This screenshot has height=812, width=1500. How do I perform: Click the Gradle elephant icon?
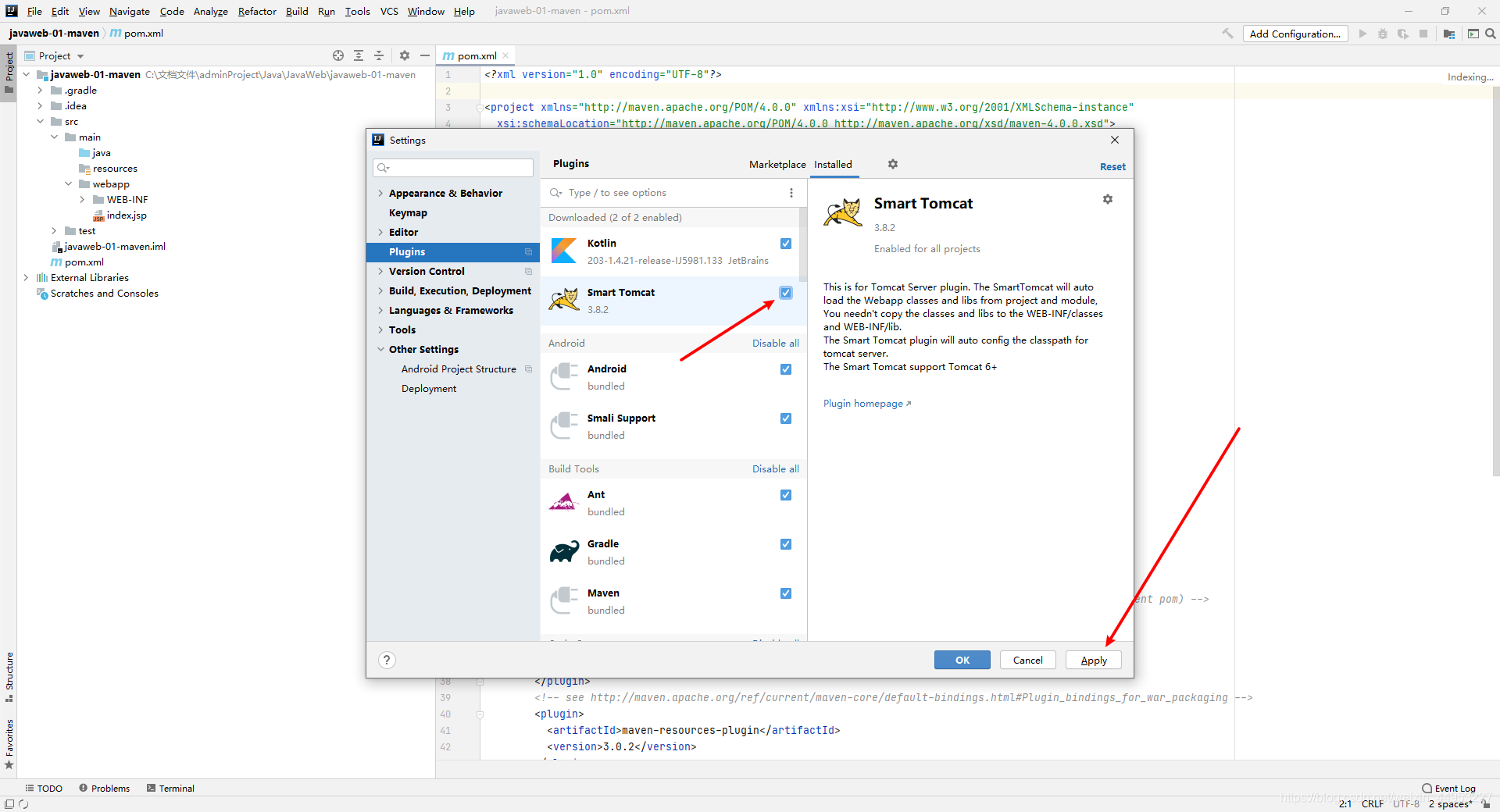(564, 552)
